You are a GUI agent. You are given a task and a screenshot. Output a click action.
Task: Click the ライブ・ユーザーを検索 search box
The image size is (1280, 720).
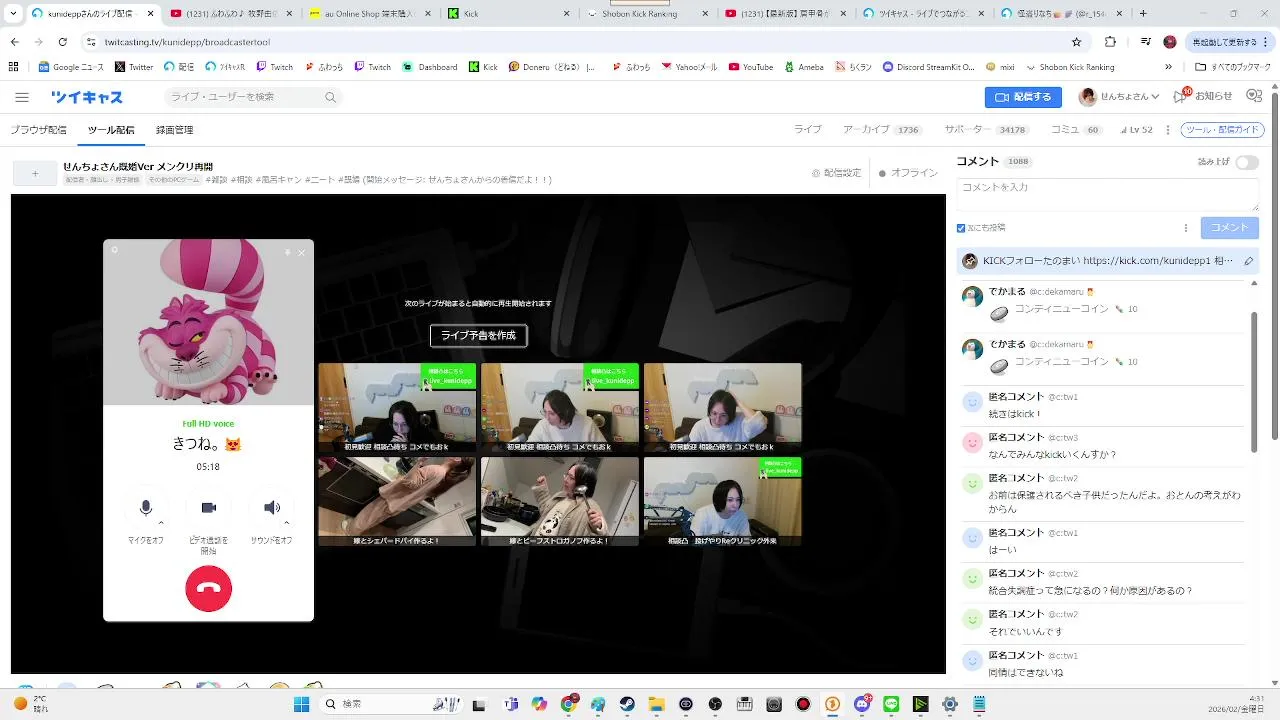tap(253, 97)
